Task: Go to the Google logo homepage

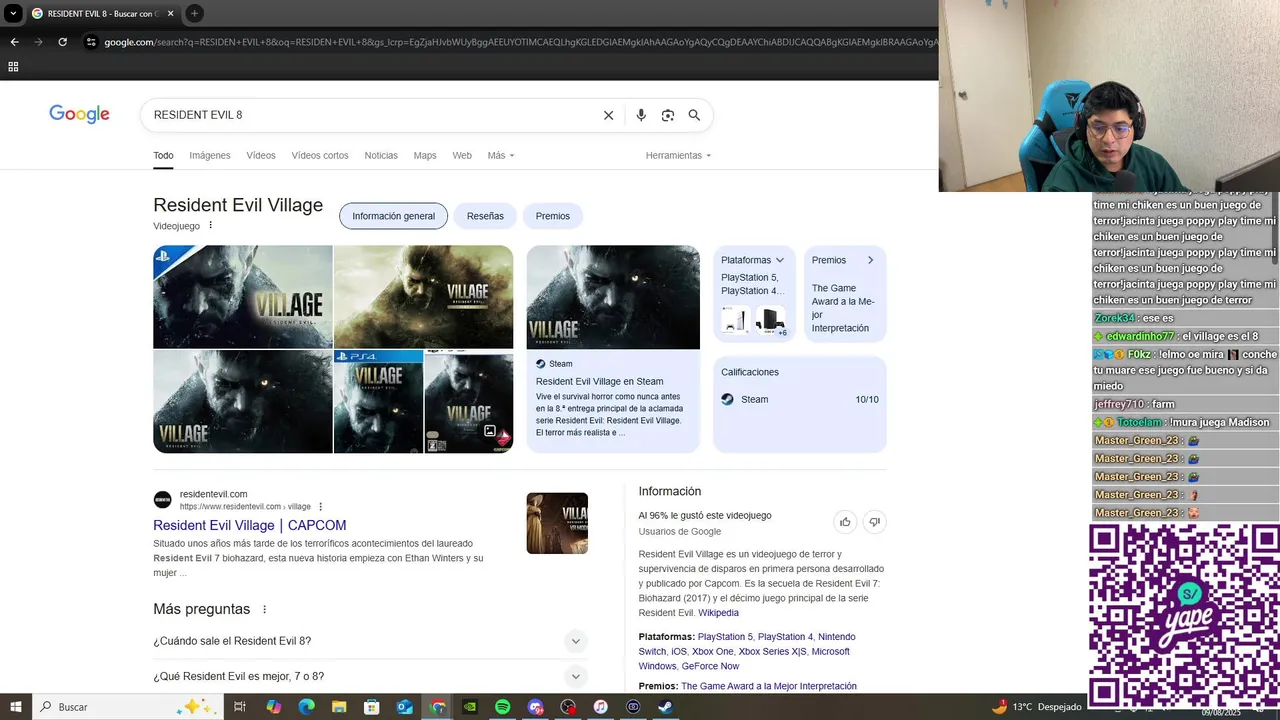Action: tap(79, 114)
